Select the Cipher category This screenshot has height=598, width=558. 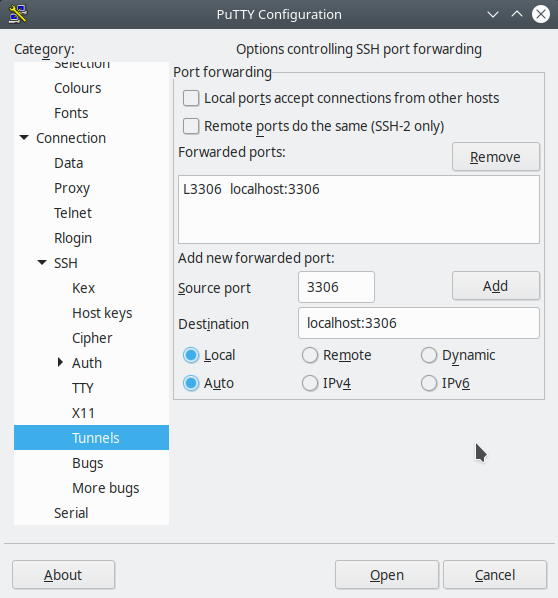click(x=92, y=338)
